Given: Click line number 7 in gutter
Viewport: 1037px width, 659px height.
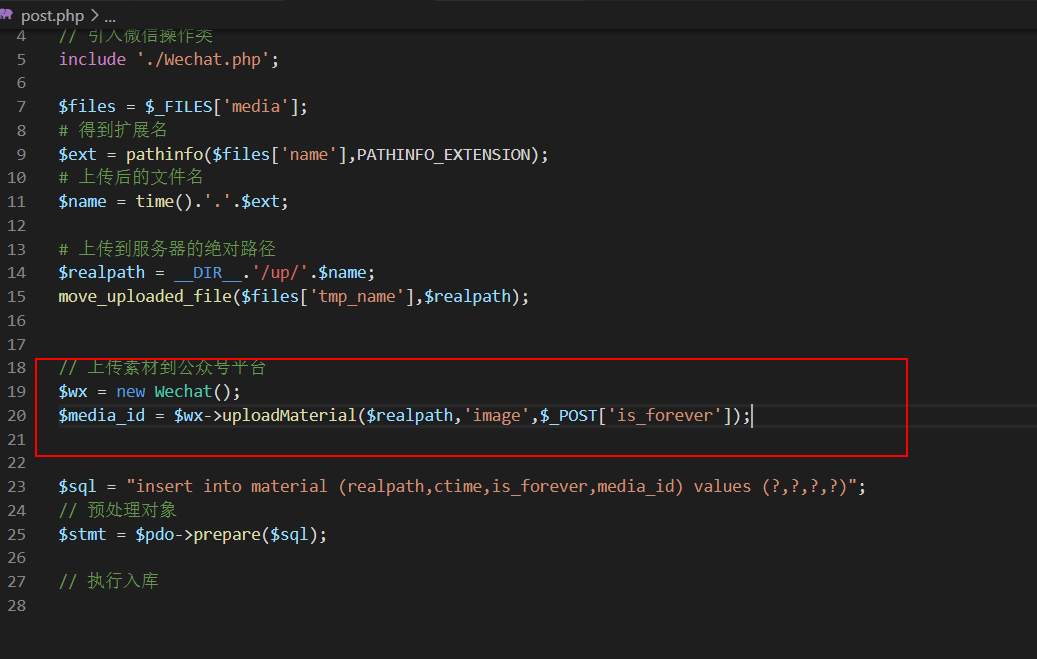Looking at the screenshot, I should 21,107.
